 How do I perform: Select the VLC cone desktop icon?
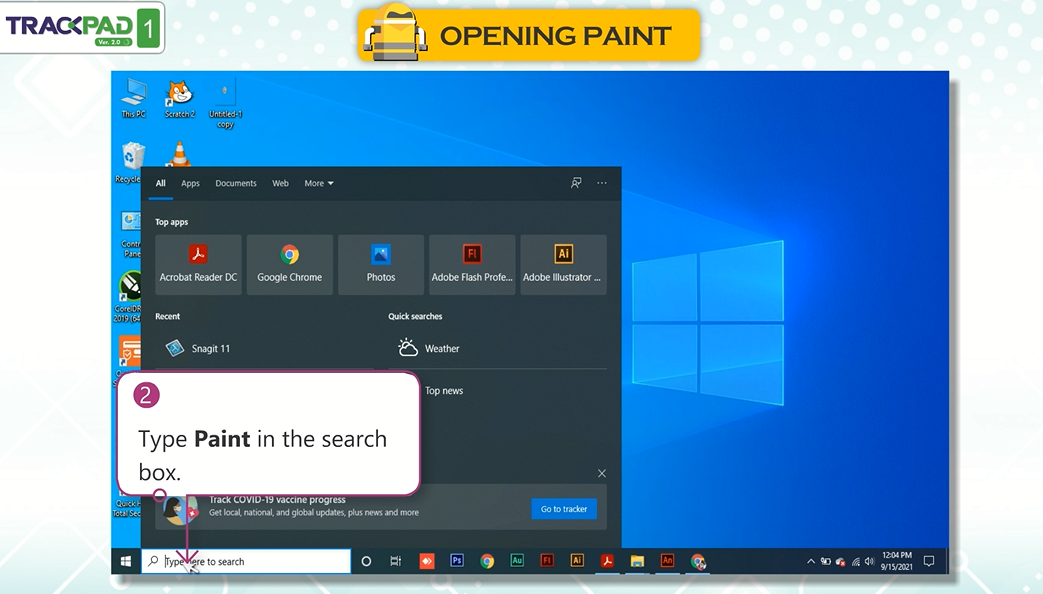pos(179,154)
